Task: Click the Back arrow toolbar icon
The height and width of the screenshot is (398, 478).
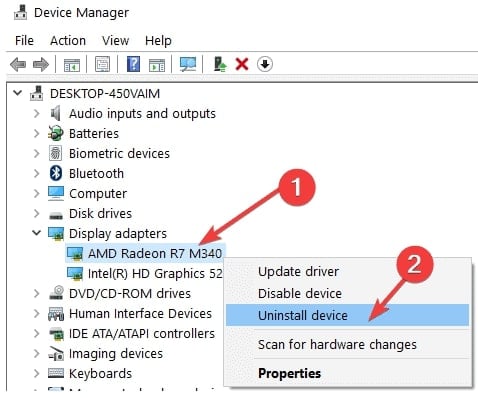Action: tap(18, 64)
